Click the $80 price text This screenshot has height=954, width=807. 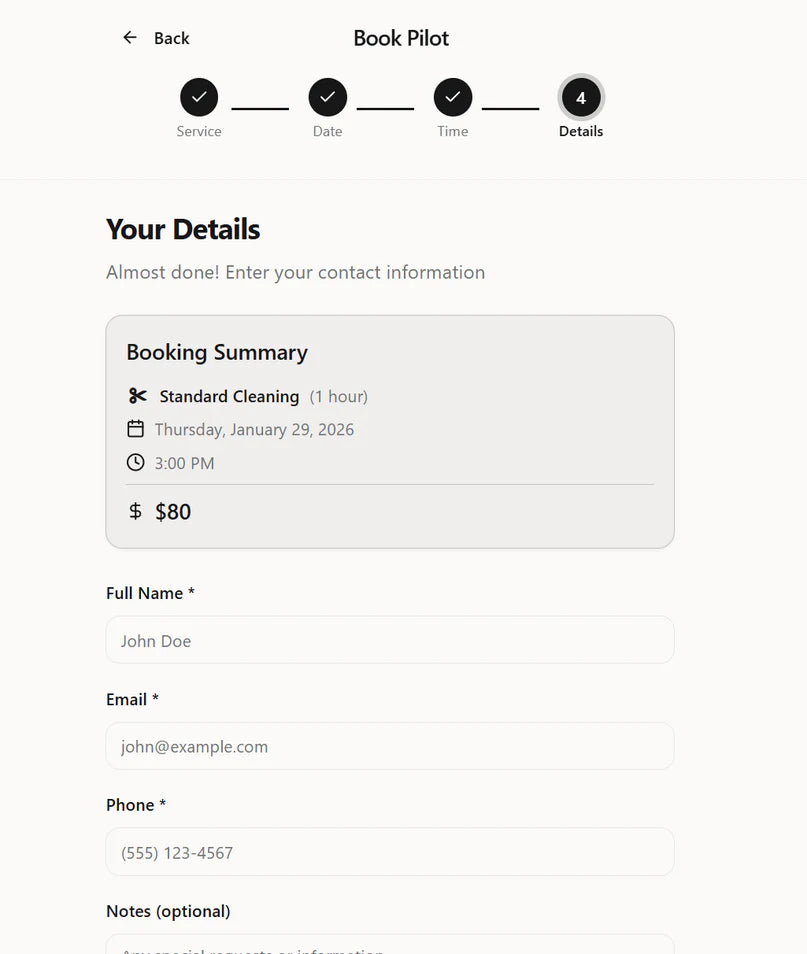tap(173, 511)
